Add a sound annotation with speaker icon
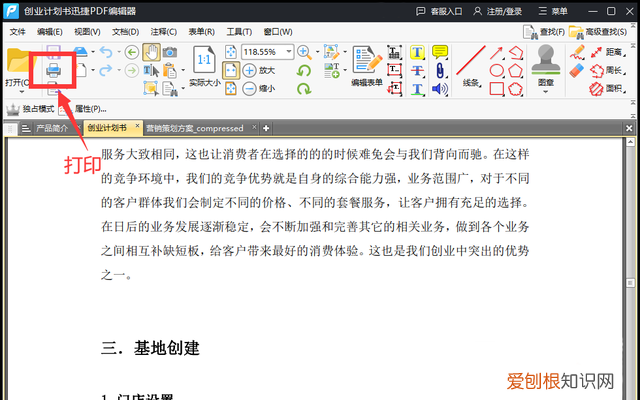 click(440, 89)
